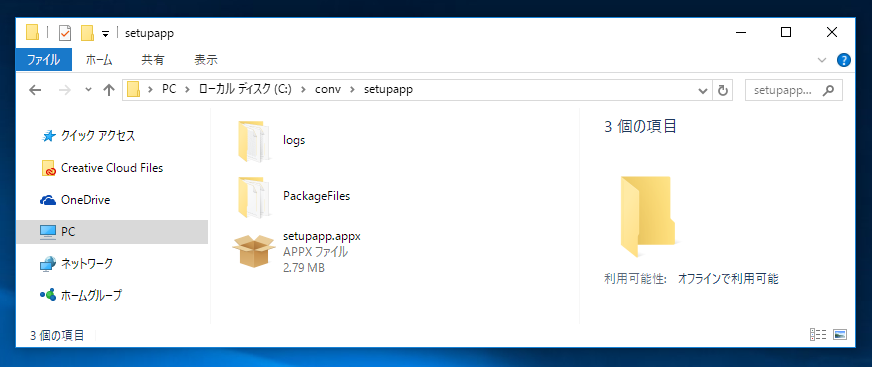Click the window folder icon in title bar

33,33
